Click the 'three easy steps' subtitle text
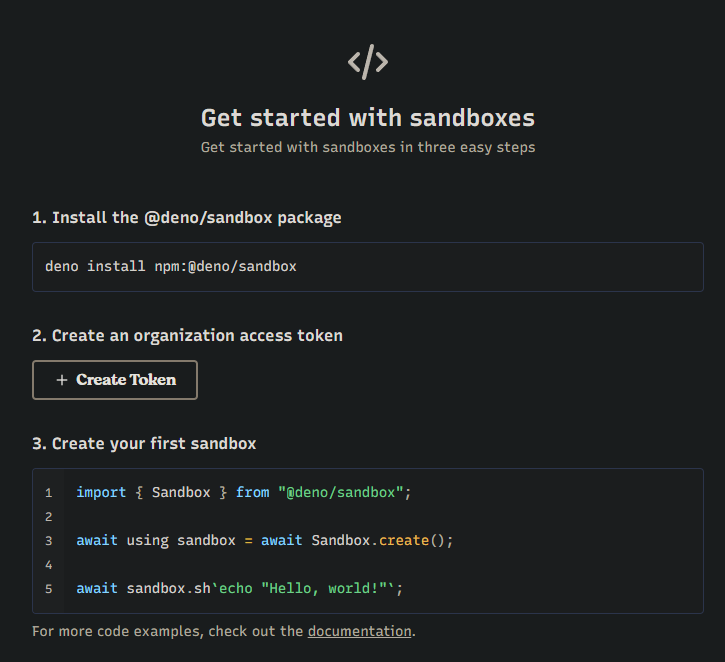Screen dimensions: 725x662 (x=367, y=147)
